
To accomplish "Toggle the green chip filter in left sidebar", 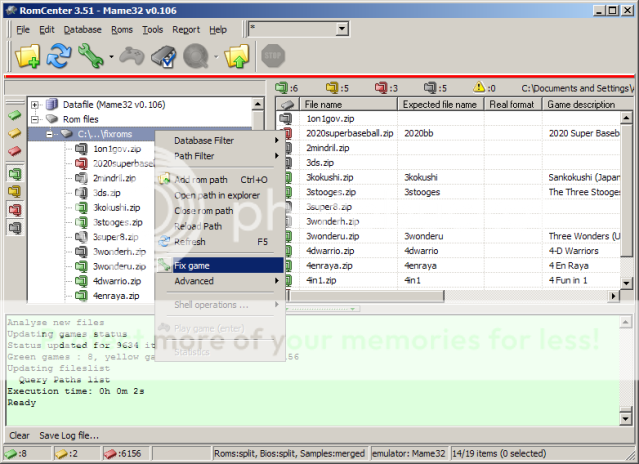I will [14, 116].
